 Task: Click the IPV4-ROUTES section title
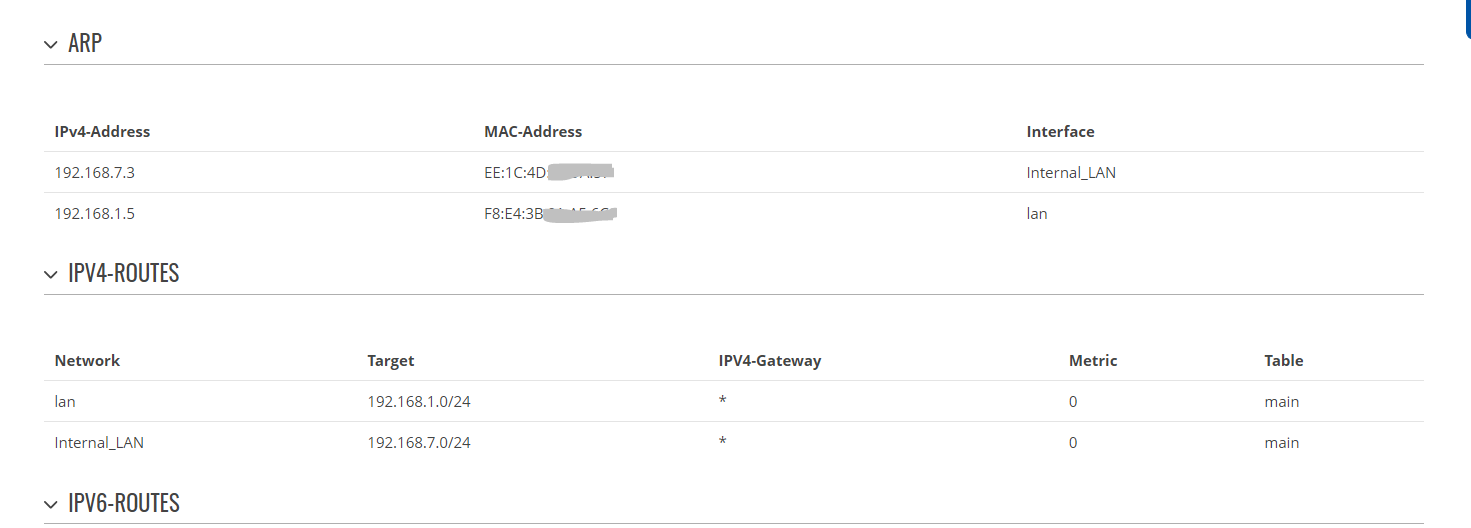pos(123,274)
